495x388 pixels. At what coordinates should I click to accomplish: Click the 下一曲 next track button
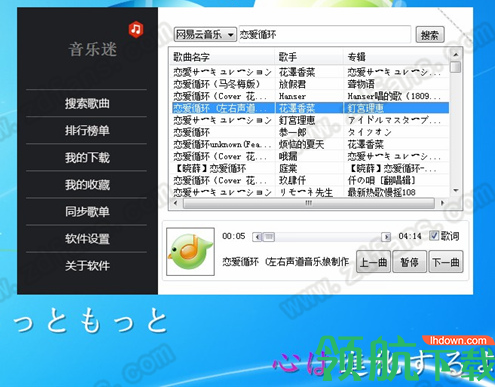(446, 262)
